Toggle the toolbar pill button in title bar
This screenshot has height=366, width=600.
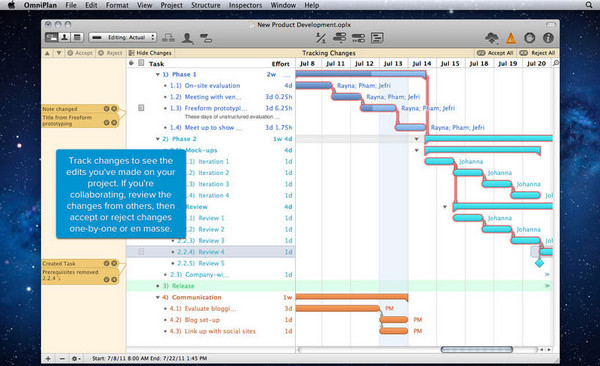[551, 25]
